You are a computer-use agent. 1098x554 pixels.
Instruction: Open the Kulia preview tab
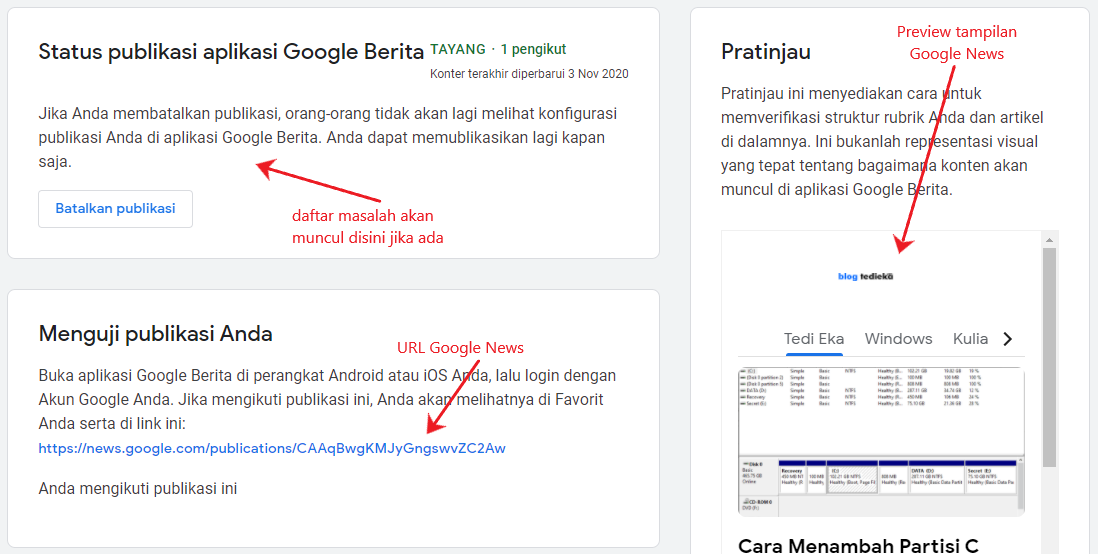tap(971, 339)
